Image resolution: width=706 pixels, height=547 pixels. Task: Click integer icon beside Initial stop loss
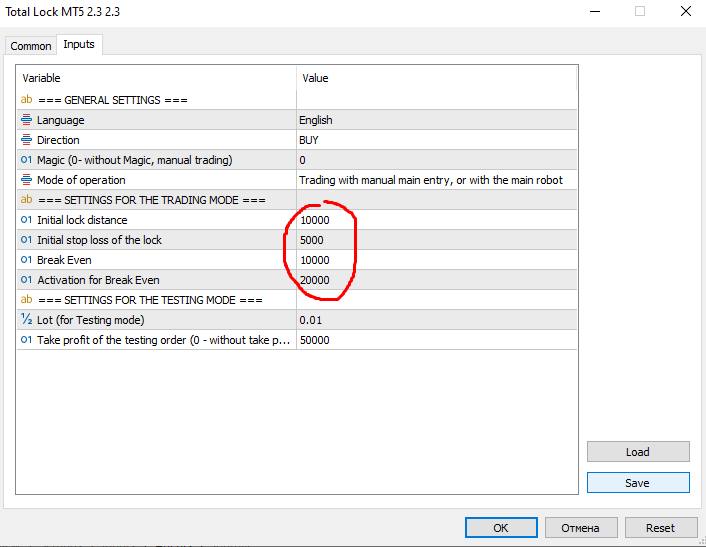click(27, 240)
